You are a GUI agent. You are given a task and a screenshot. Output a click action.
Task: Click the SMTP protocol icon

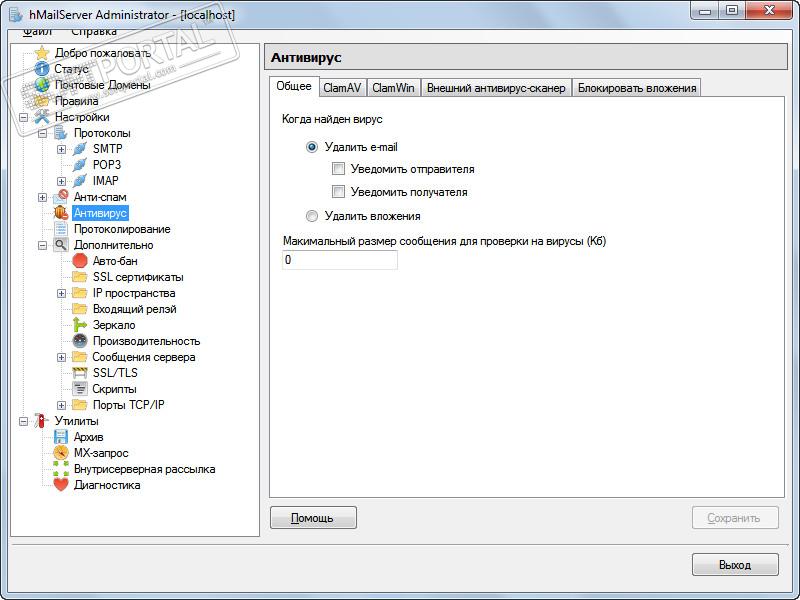click(80, 149)
